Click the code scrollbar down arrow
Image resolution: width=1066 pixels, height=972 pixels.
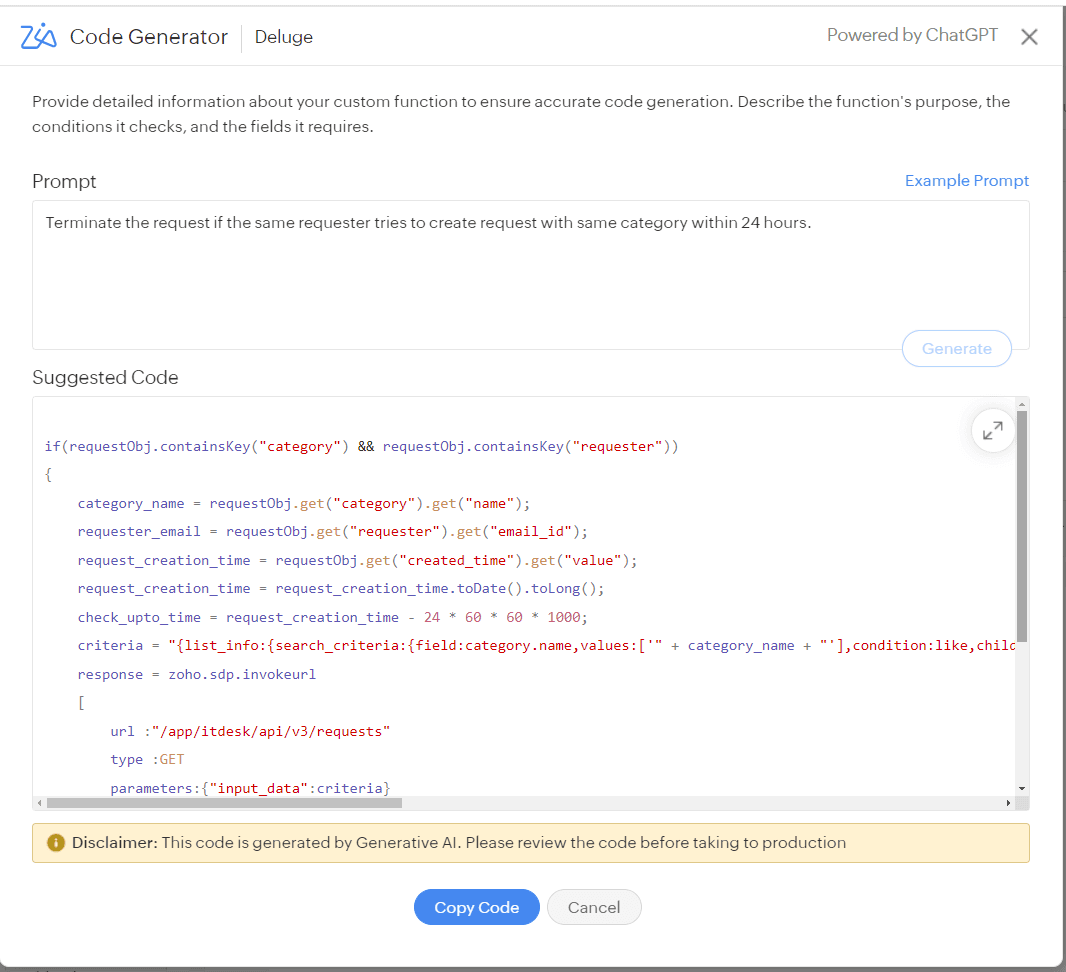(1021, 788)
